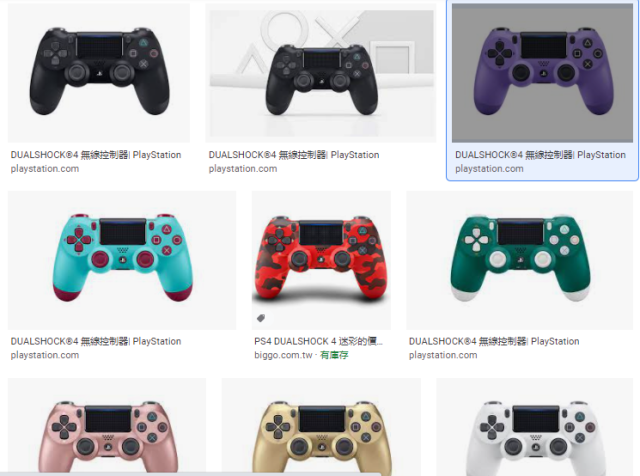The image size is (640, 476).
Task: Click the DUALSHOCK®4 title under the purple controller
Action: coord(540,155)
